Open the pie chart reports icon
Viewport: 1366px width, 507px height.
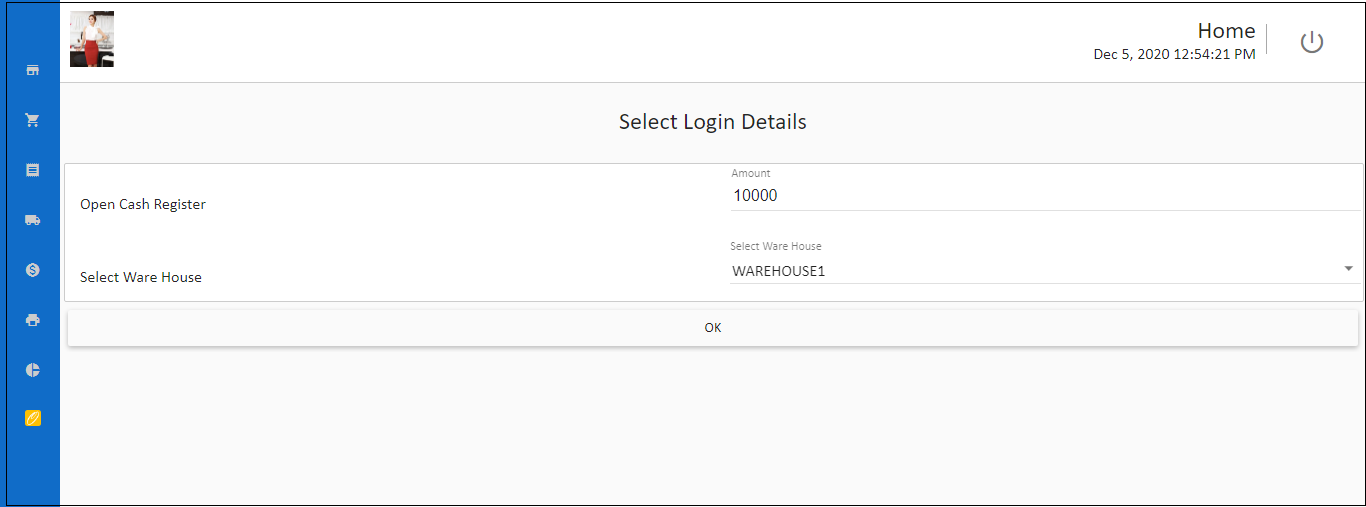tap(32, 370)
